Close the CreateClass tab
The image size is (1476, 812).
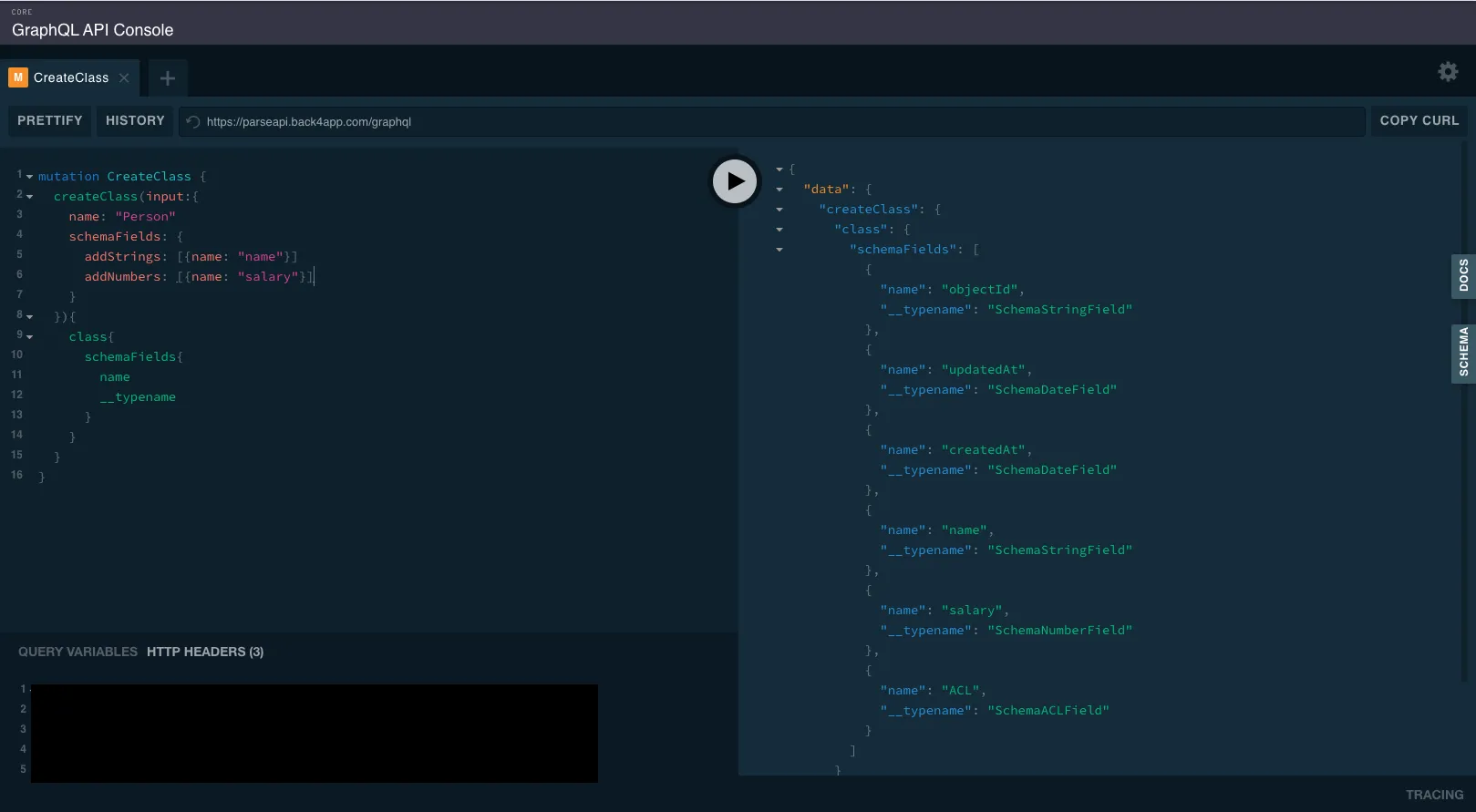tap(124, 78)
